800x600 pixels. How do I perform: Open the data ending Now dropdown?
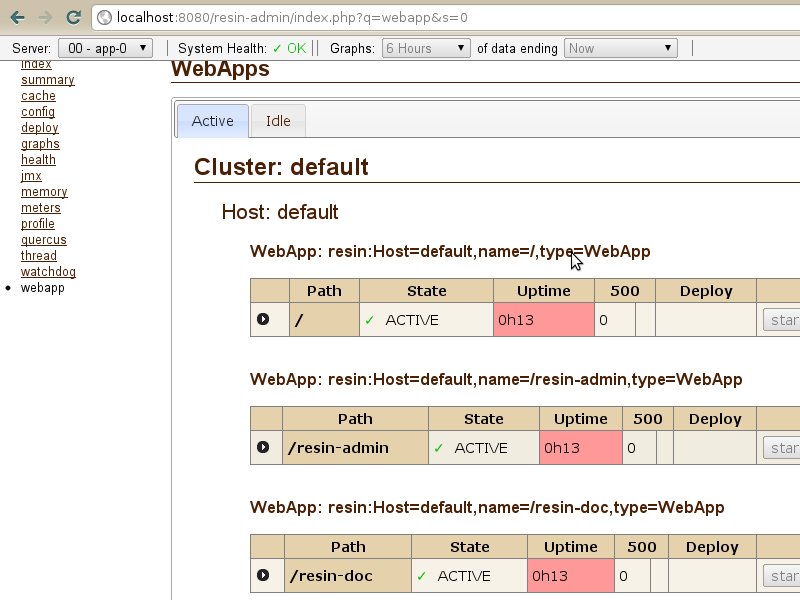621,48
